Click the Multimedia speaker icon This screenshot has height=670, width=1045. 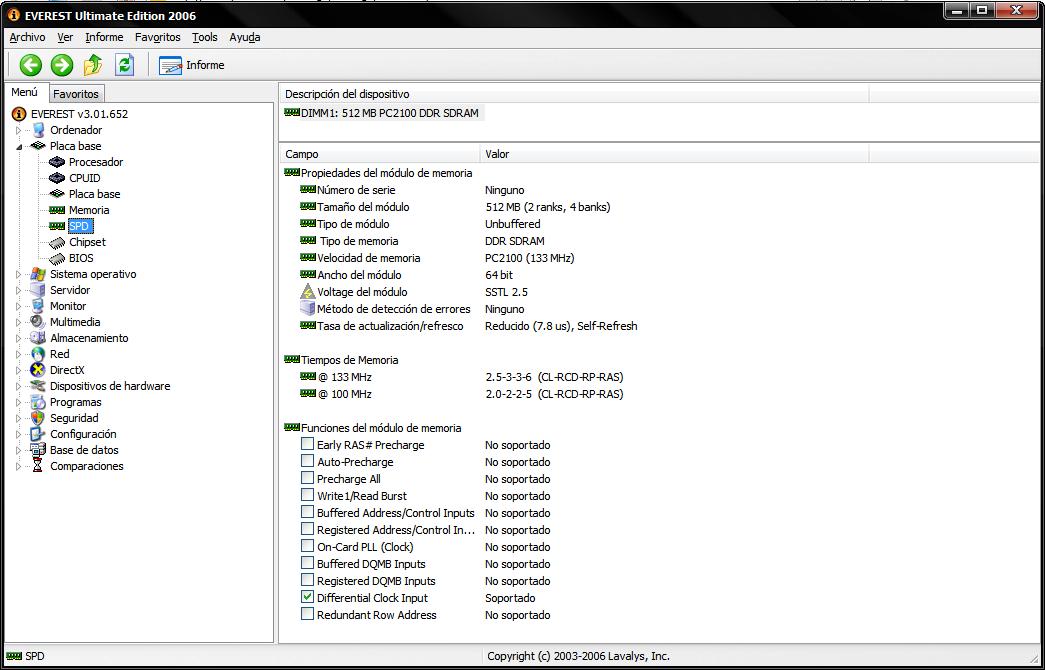pyautogui.click(x=38, y=322)
